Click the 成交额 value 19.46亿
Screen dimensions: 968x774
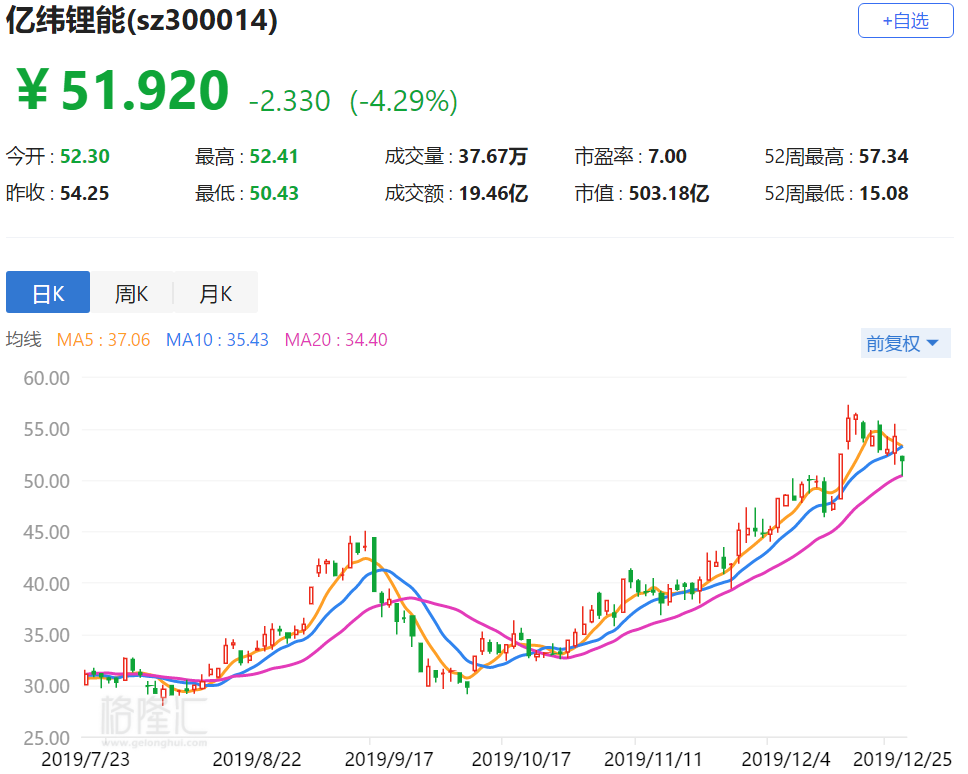point(493,193)
